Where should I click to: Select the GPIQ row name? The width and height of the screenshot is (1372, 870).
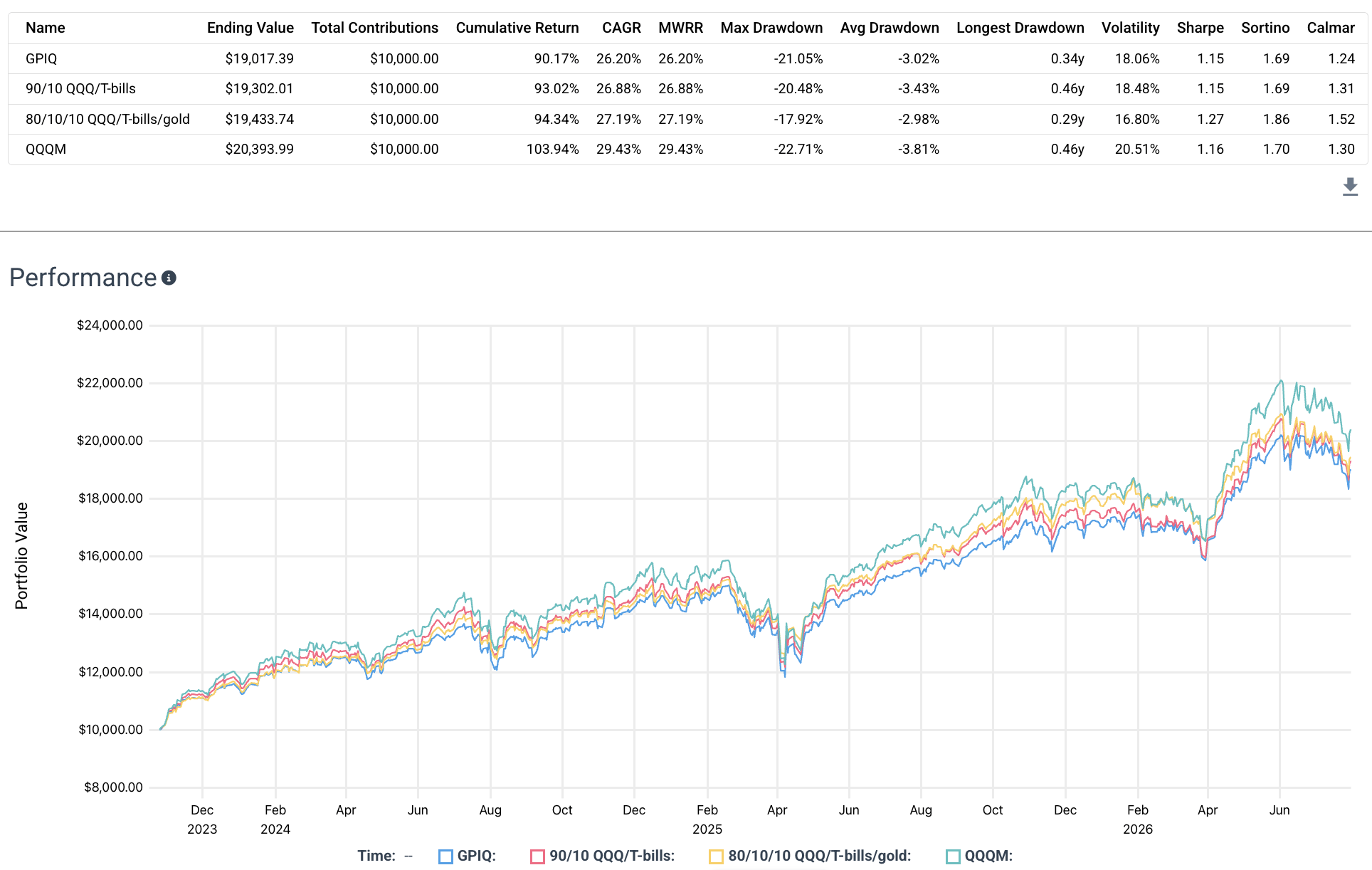click(41, 58)
